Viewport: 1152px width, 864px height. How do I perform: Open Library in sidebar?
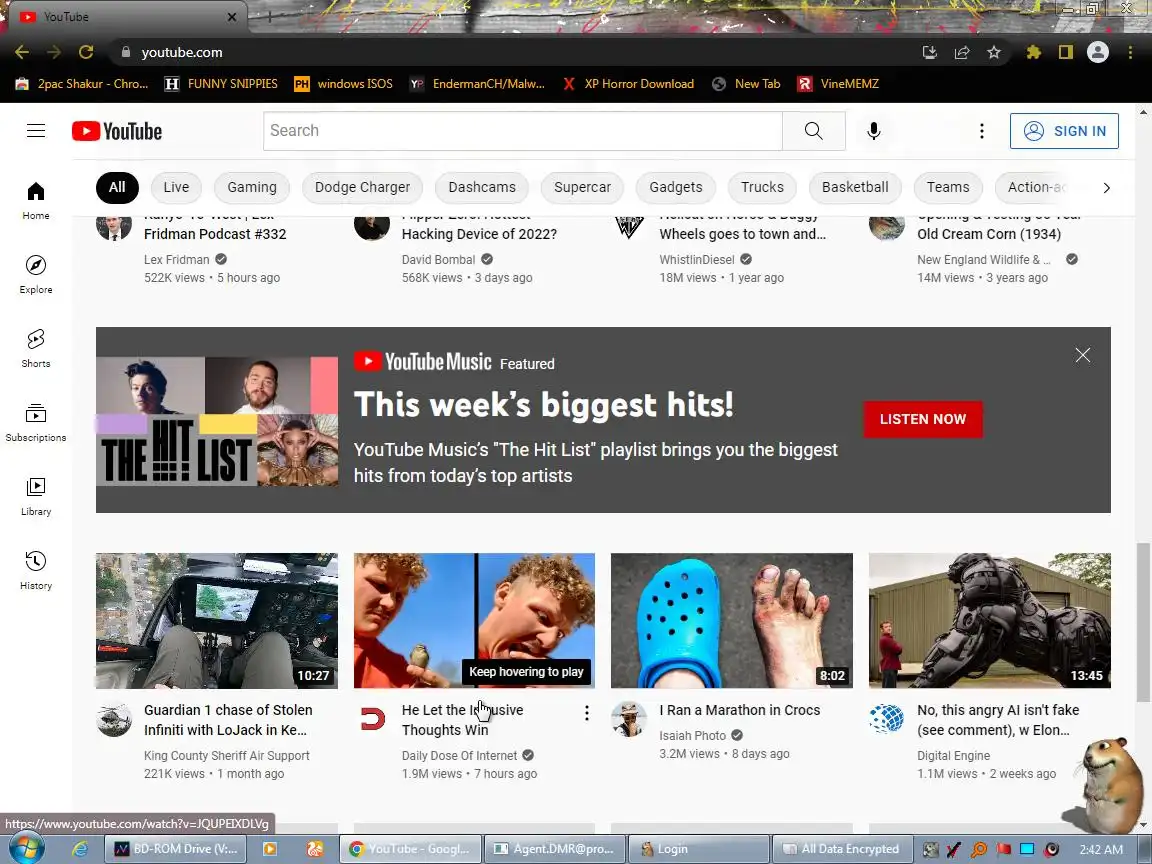point(36,497)
